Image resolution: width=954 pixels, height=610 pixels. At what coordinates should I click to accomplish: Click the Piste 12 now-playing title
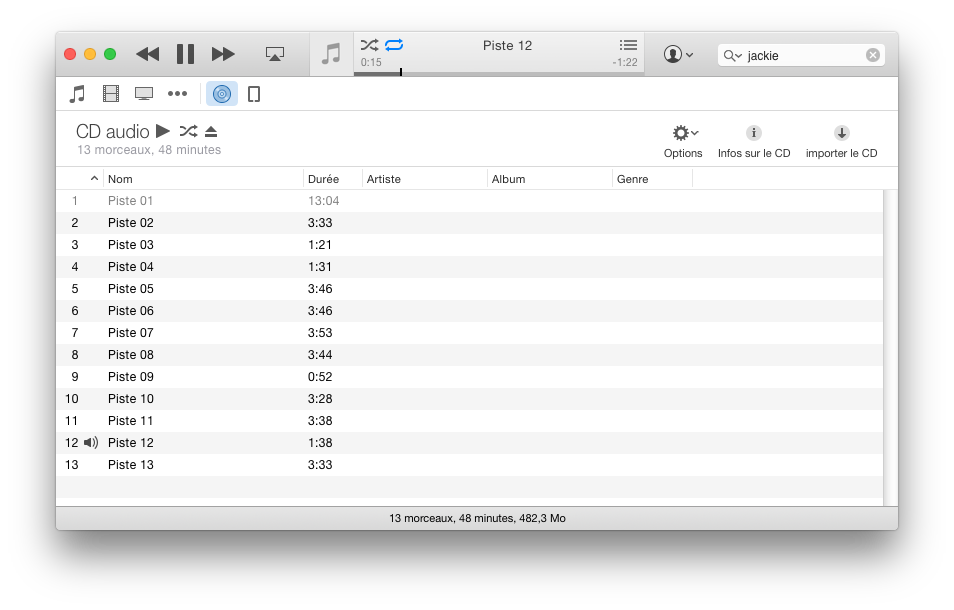tap(507, 46)
